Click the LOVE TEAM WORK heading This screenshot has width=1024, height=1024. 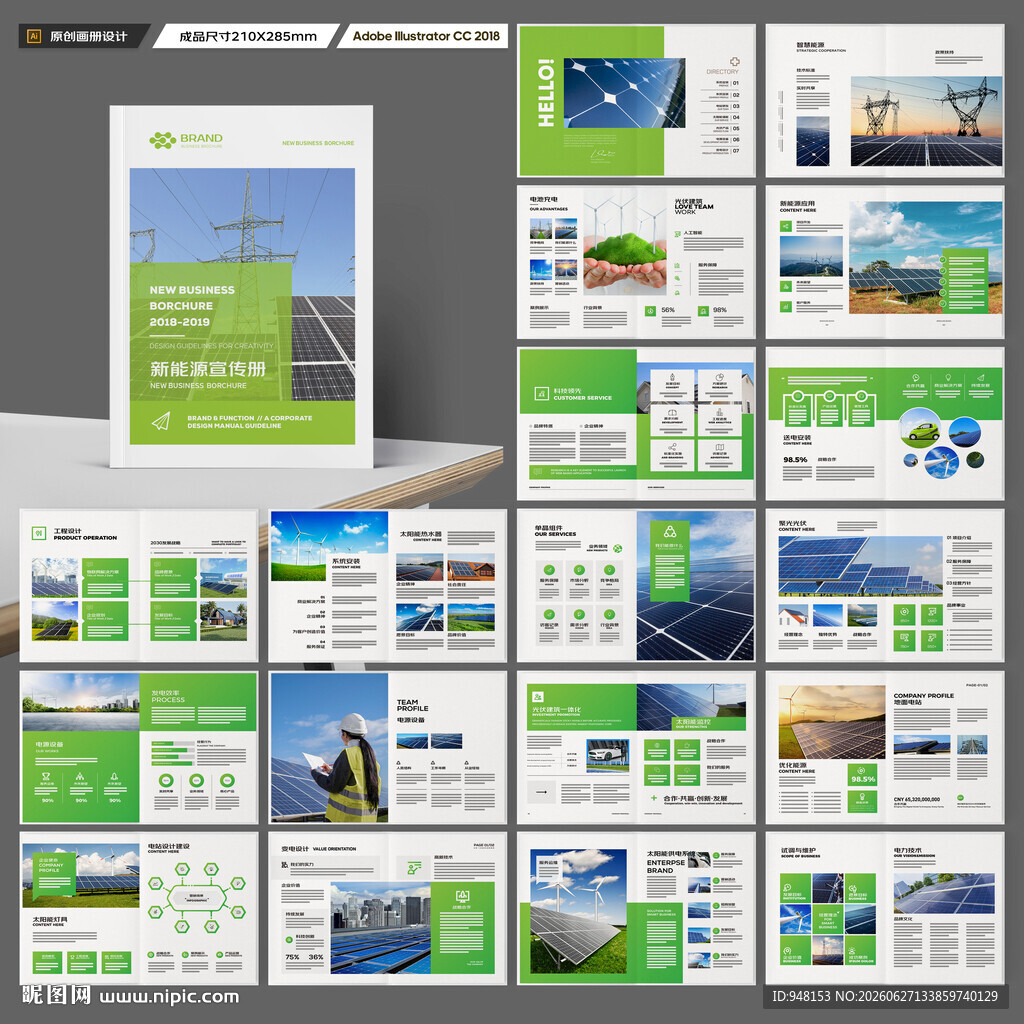tap(694, 209)
